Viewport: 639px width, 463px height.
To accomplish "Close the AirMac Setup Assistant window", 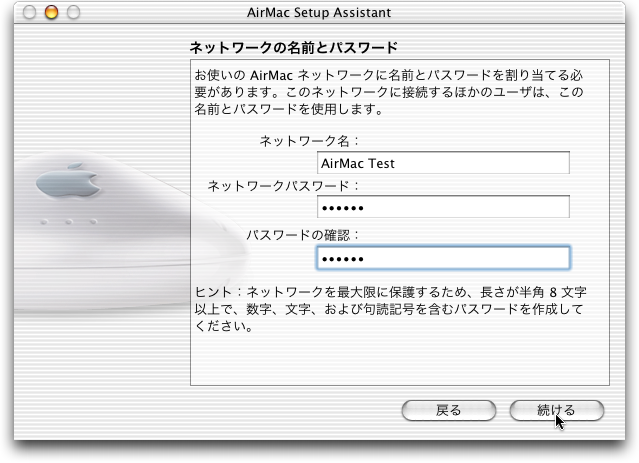I will pyautogui.click(x=31, y=13).
